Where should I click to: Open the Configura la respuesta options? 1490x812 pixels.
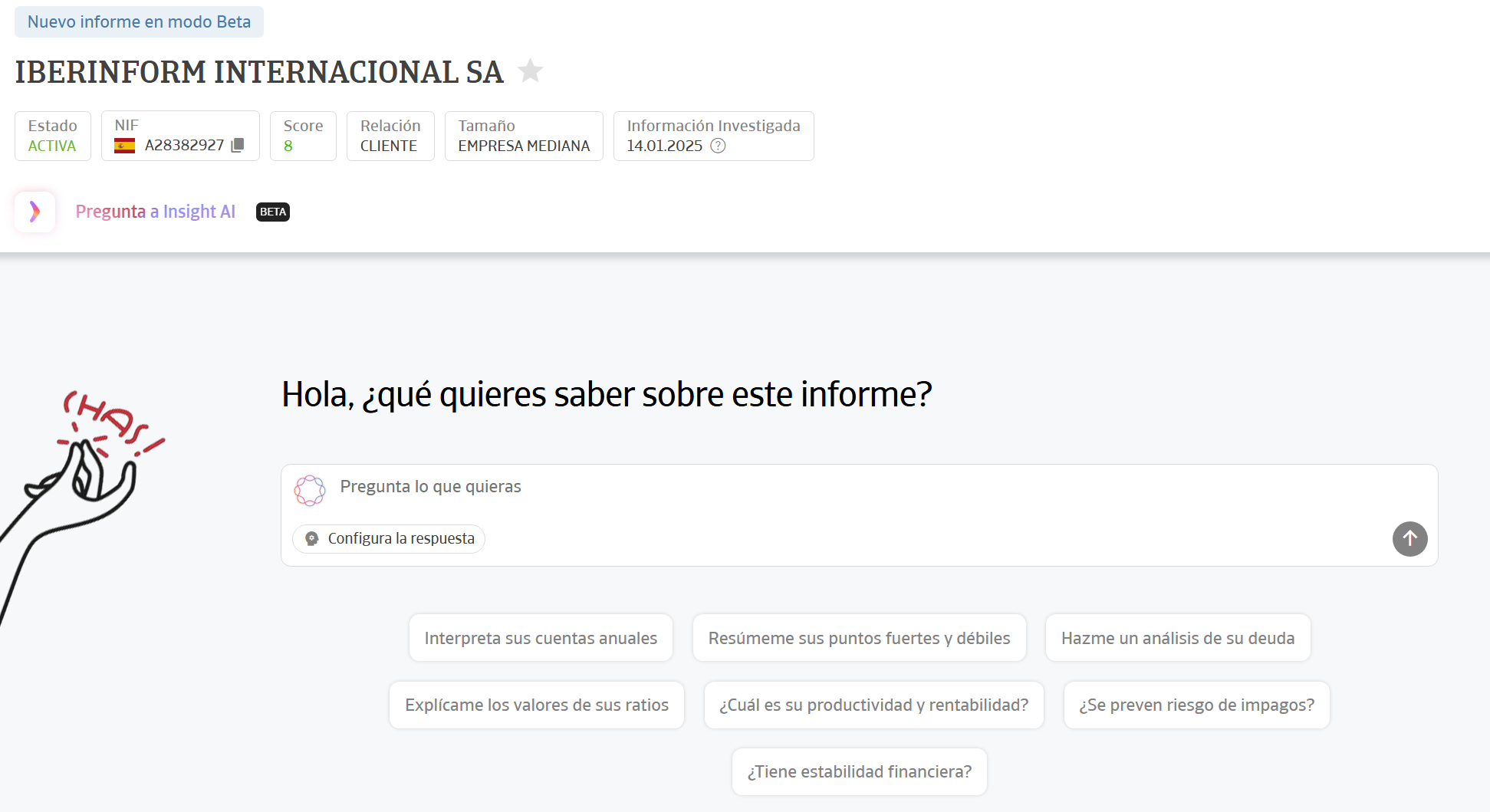click(x=388, y=539)
